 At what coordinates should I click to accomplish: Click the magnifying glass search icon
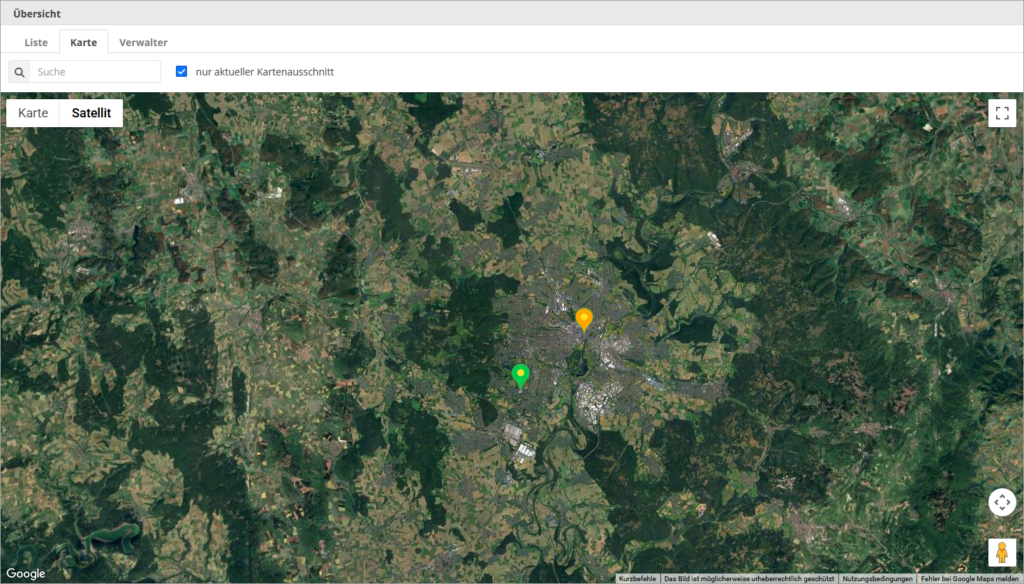pos(19,72)
